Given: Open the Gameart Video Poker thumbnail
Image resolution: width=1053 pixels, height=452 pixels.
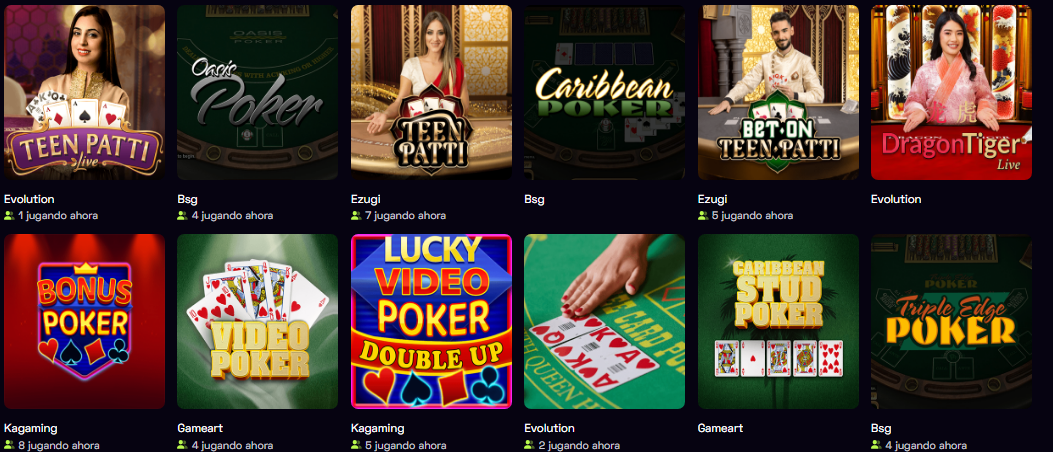Looking at the screenshot, I should (x=257, y=322).
